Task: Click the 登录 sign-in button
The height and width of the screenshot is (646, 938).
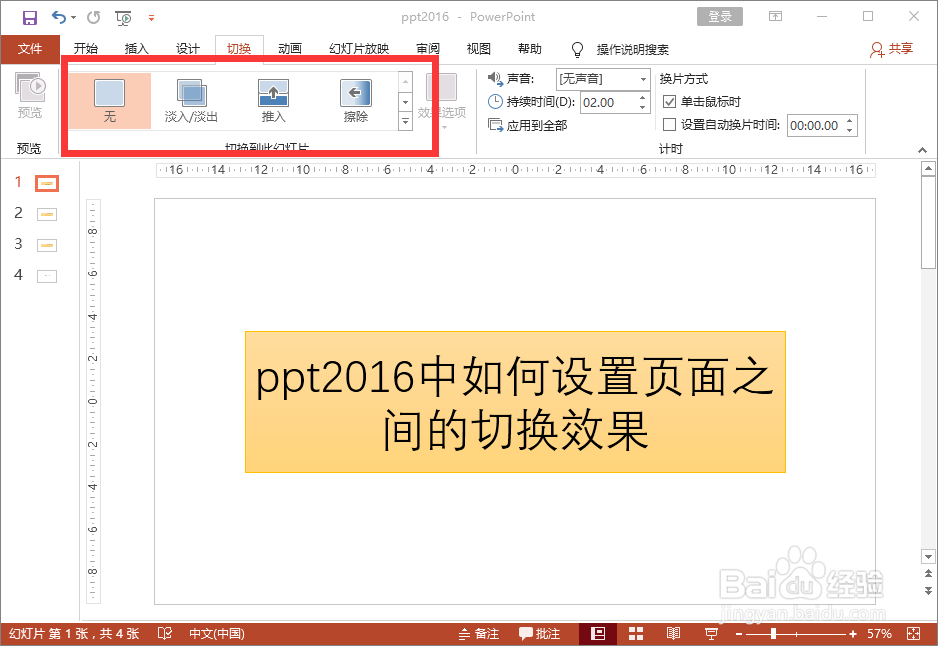Action: 720,17
